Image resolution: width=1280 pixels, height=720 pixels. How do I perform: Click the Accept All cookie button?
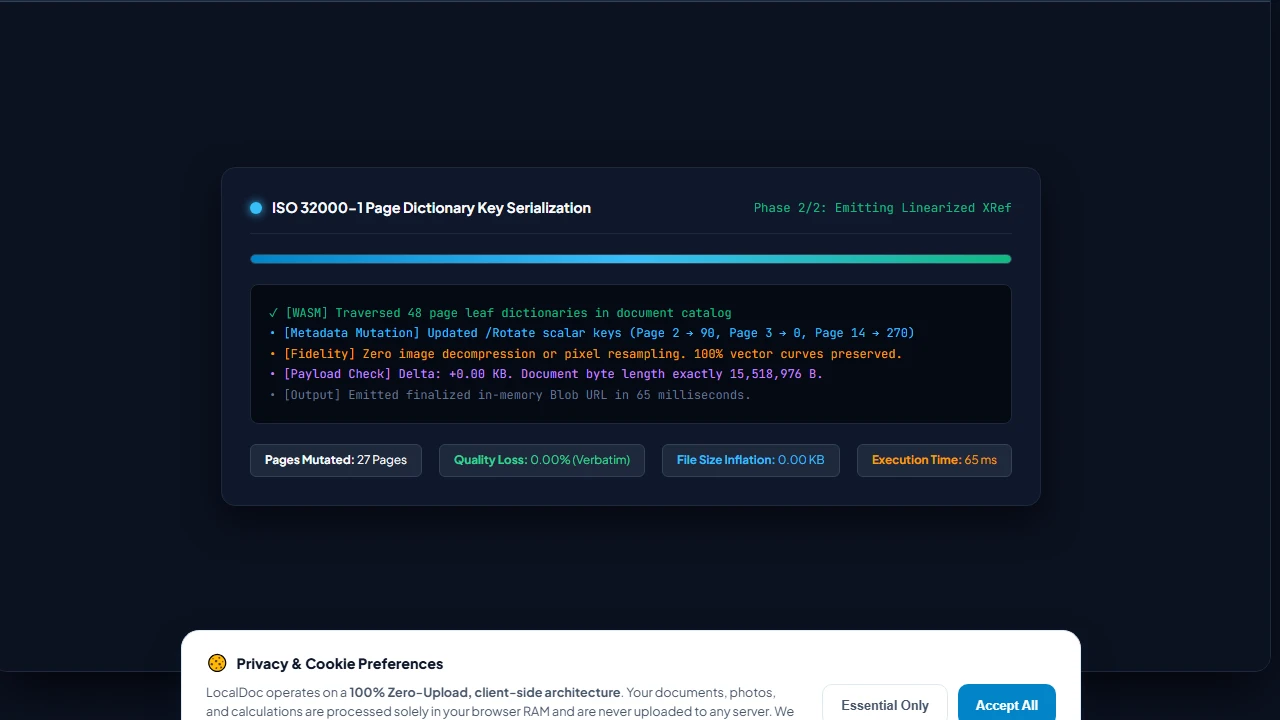(1006, 704)
